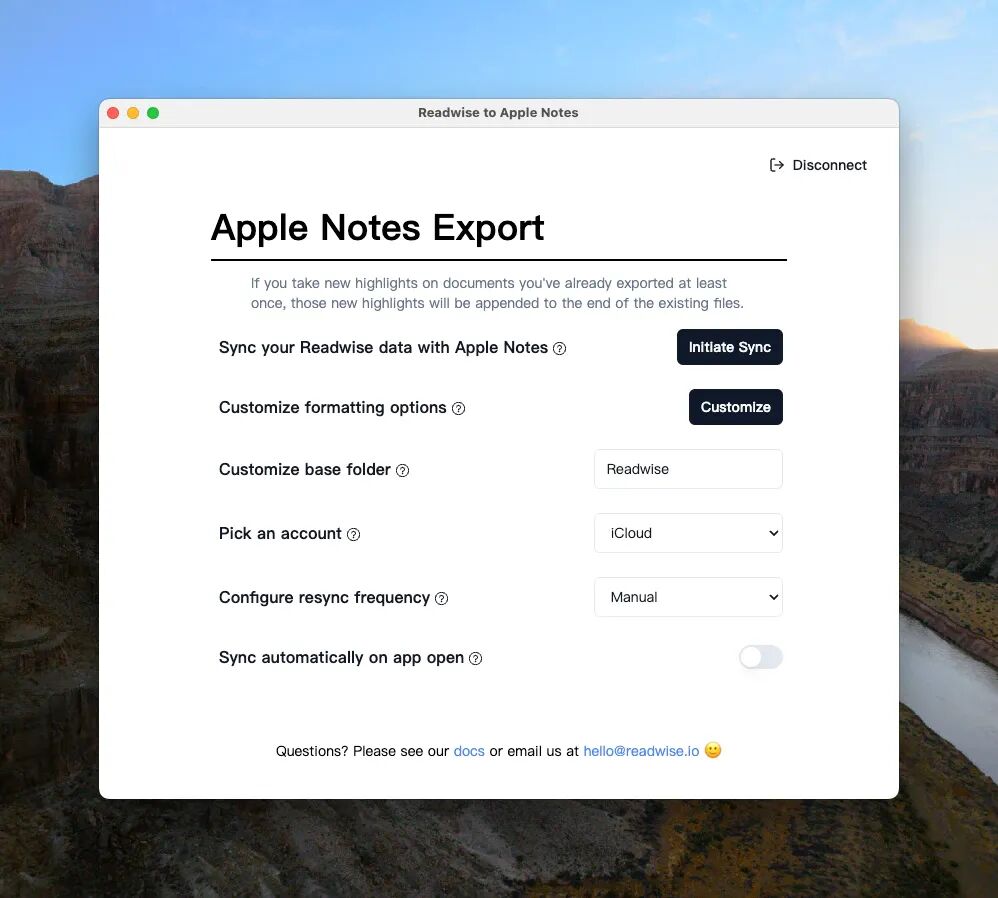Show help for Pick an account
Viewport: 998px width, 898px height.
(x=353, y=535)
